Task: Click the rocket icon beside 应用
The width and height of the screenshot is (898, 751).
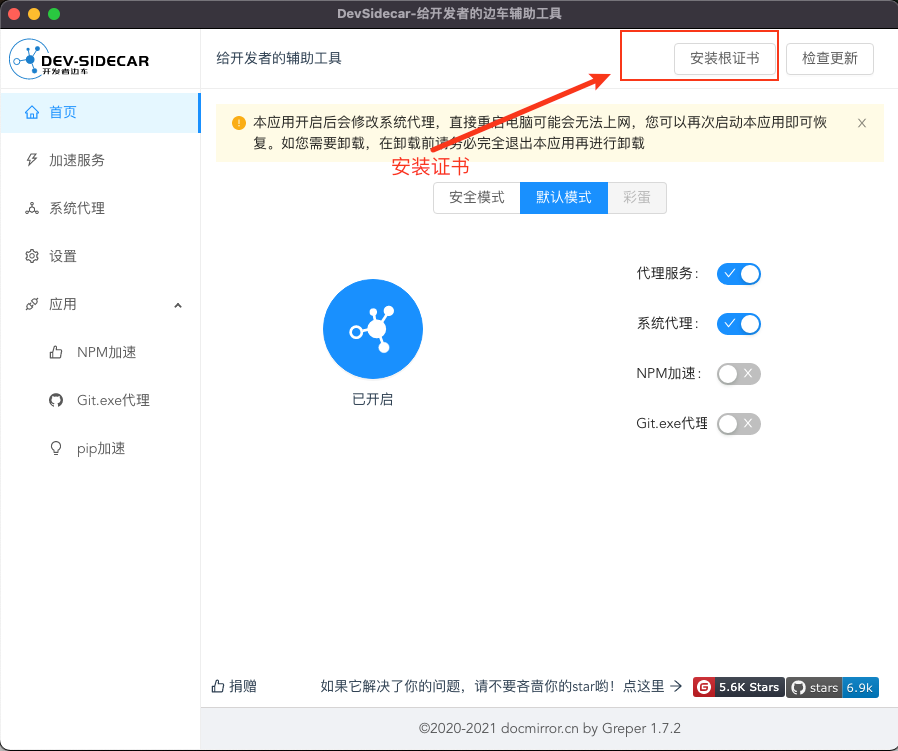Action: point(32,304)
